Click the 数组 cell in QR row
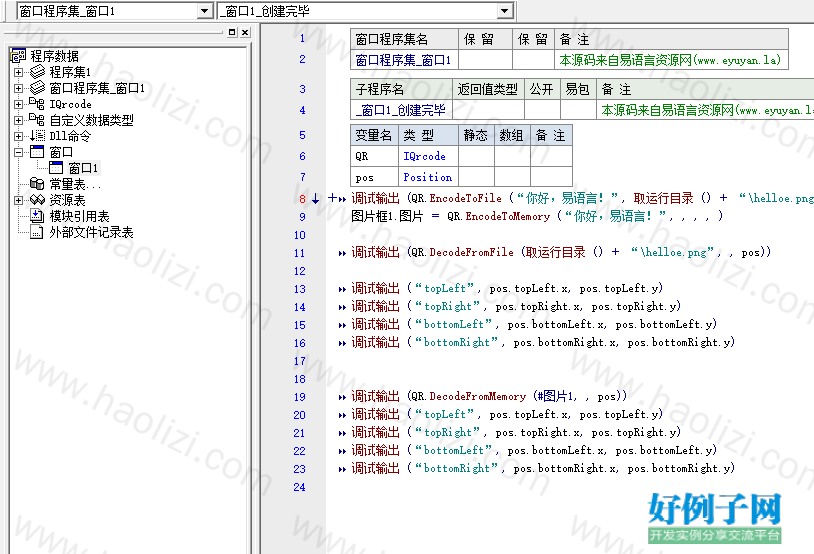 click(x=512, y=156)
